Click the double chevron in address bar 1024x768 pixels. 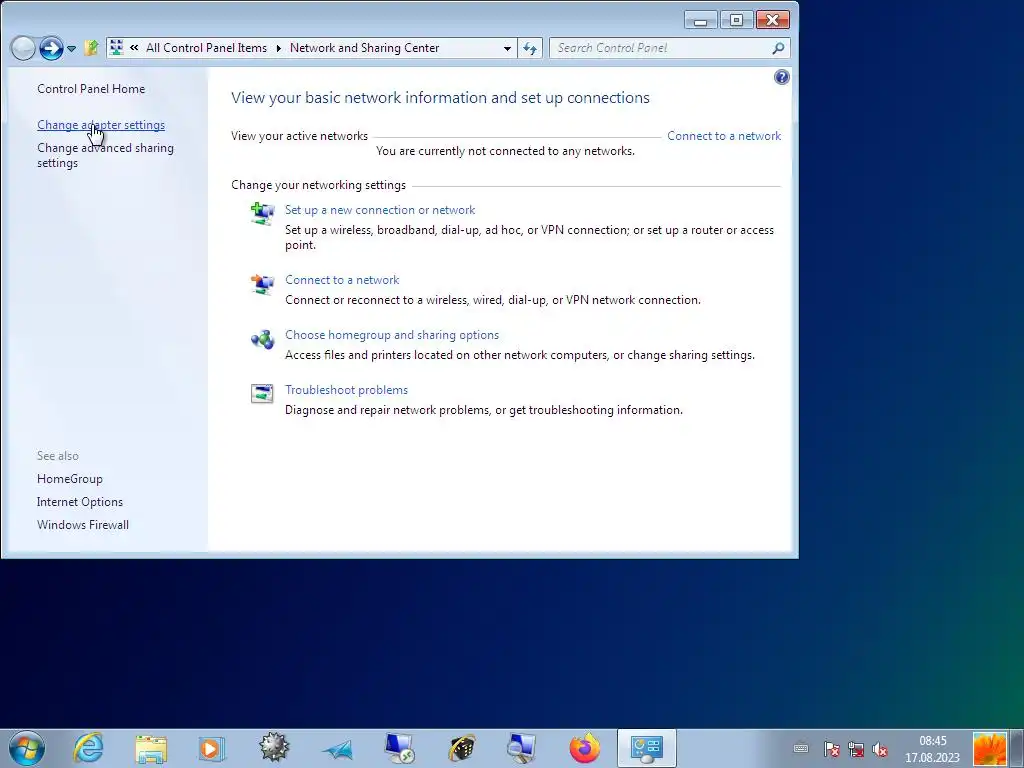click(x=134, y=48)
